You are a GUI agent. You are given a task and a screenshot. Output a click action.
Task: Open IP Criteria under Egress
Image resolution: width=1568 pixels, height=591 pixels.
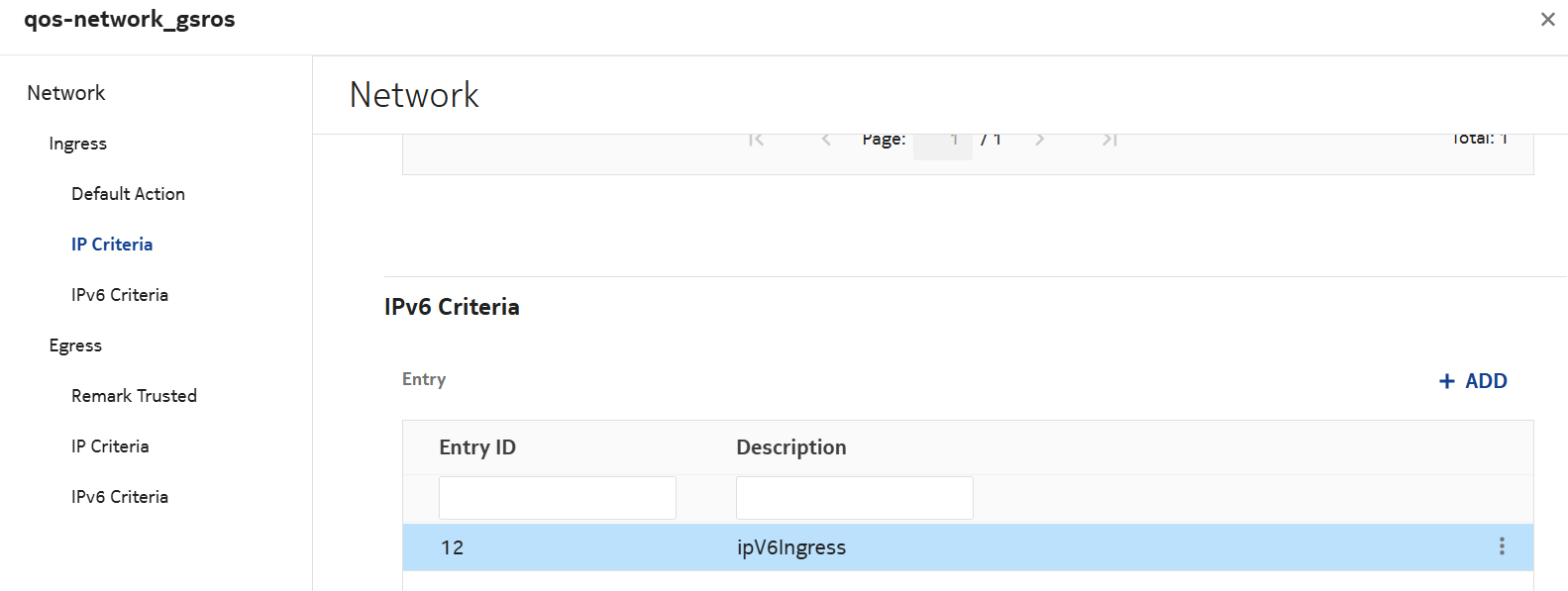(x=110, y=446)
